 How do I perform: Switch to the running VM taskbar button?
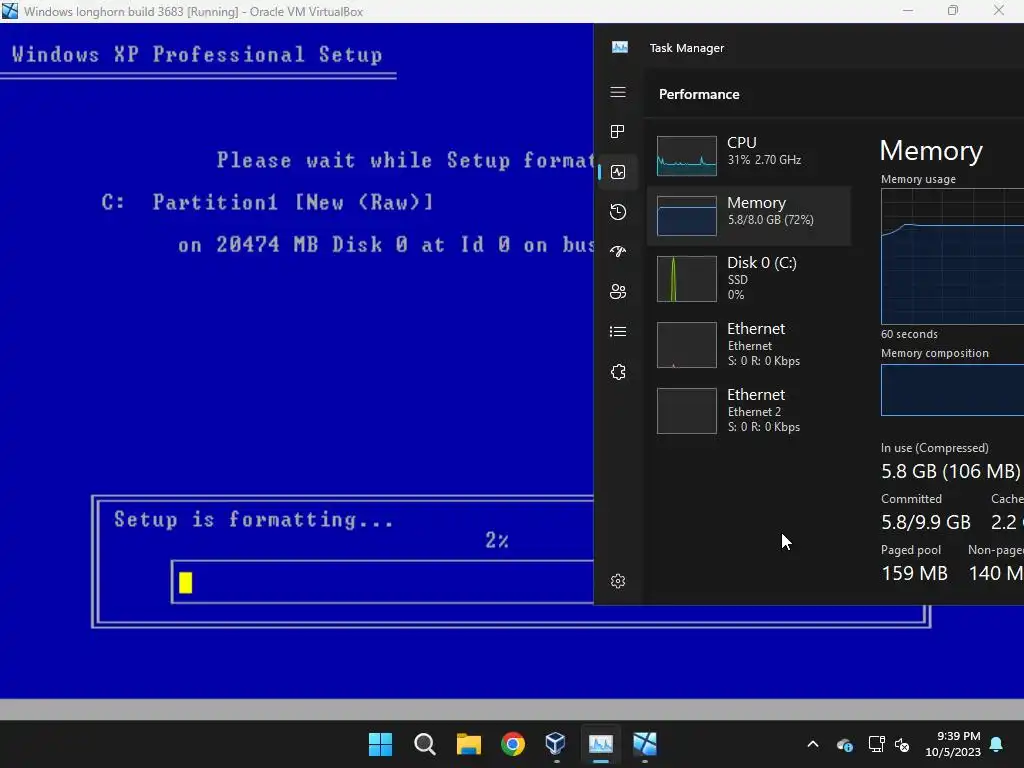(645, 744)
